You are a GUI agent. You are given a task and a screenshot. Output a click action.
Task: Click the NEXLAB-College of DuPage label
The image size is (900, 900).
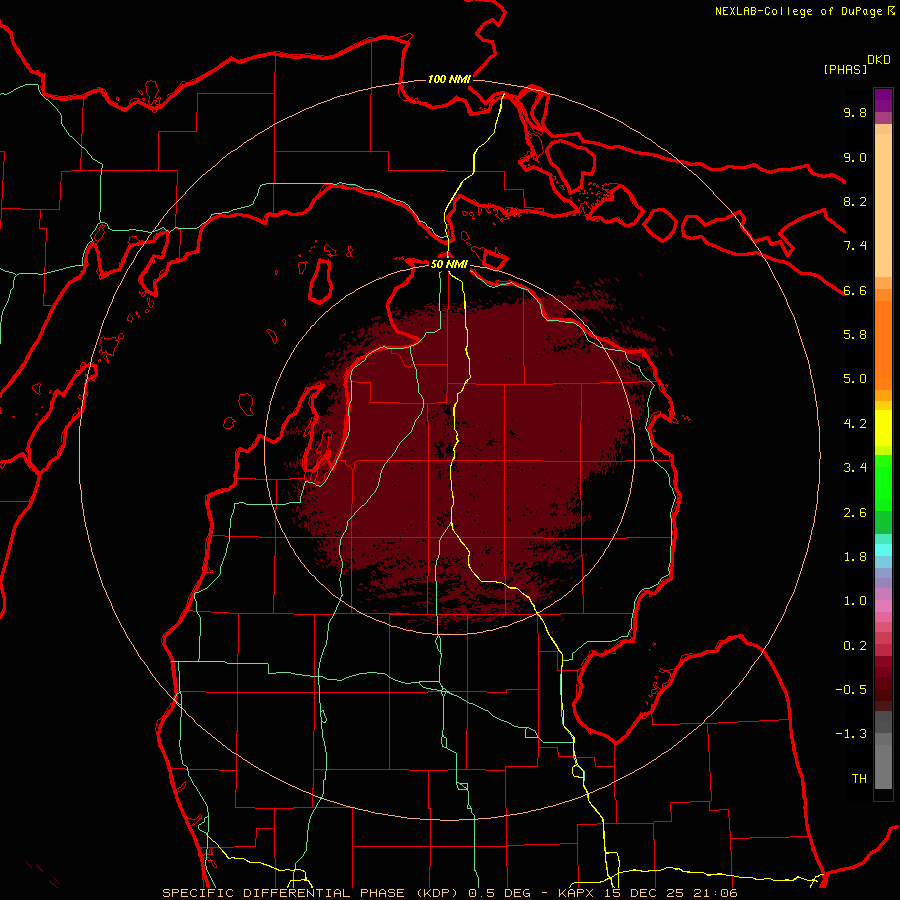[804, 11]
